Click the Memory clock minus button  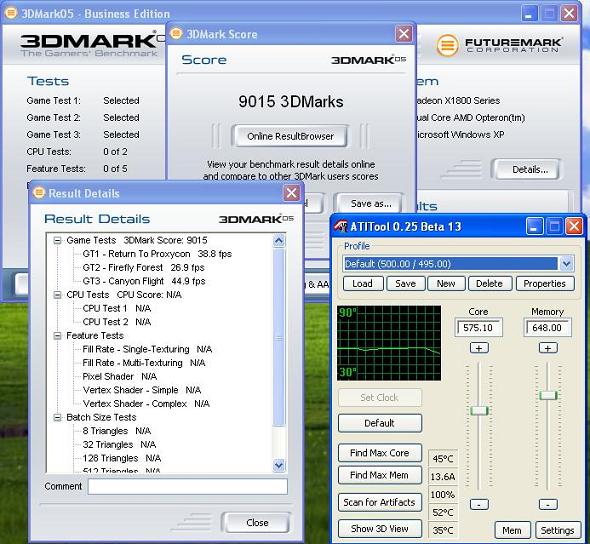click(x=548, y=504)
